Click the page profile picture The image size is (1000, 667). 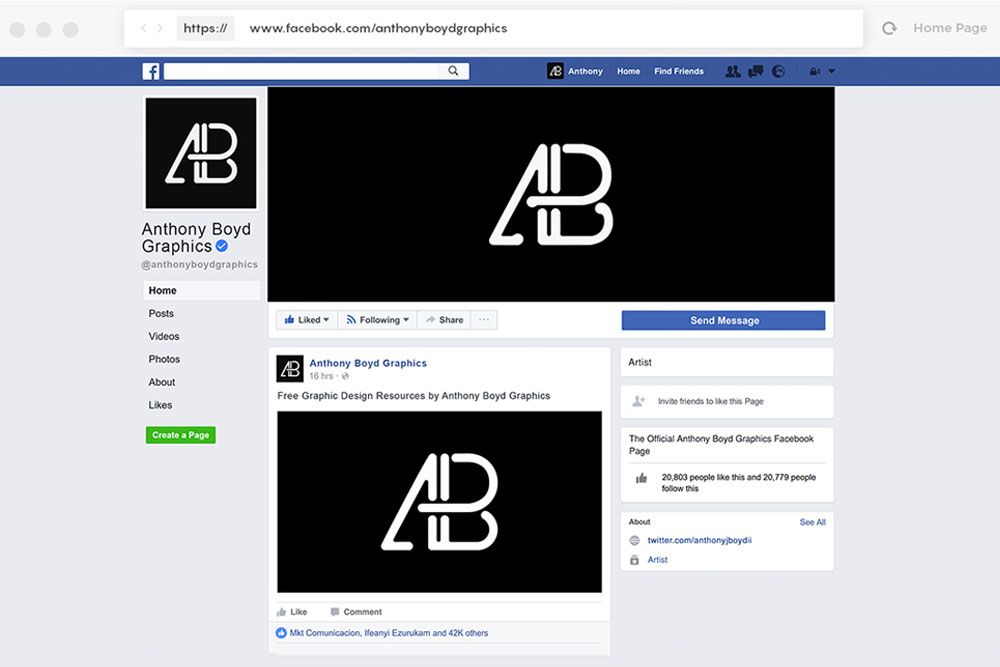[x=201, y=153]
